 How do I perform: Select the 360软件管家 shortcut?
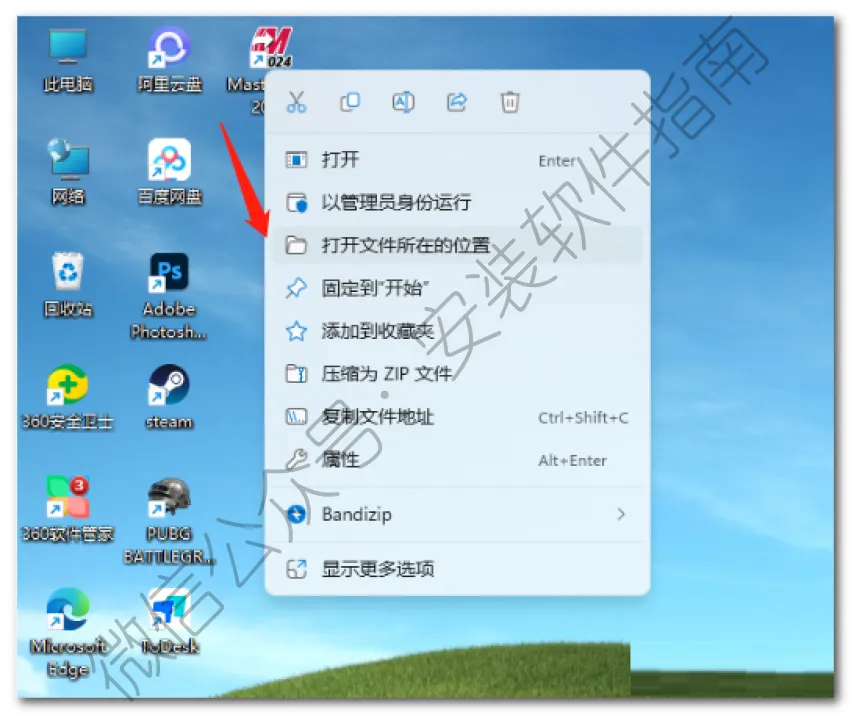coord(68,510)
